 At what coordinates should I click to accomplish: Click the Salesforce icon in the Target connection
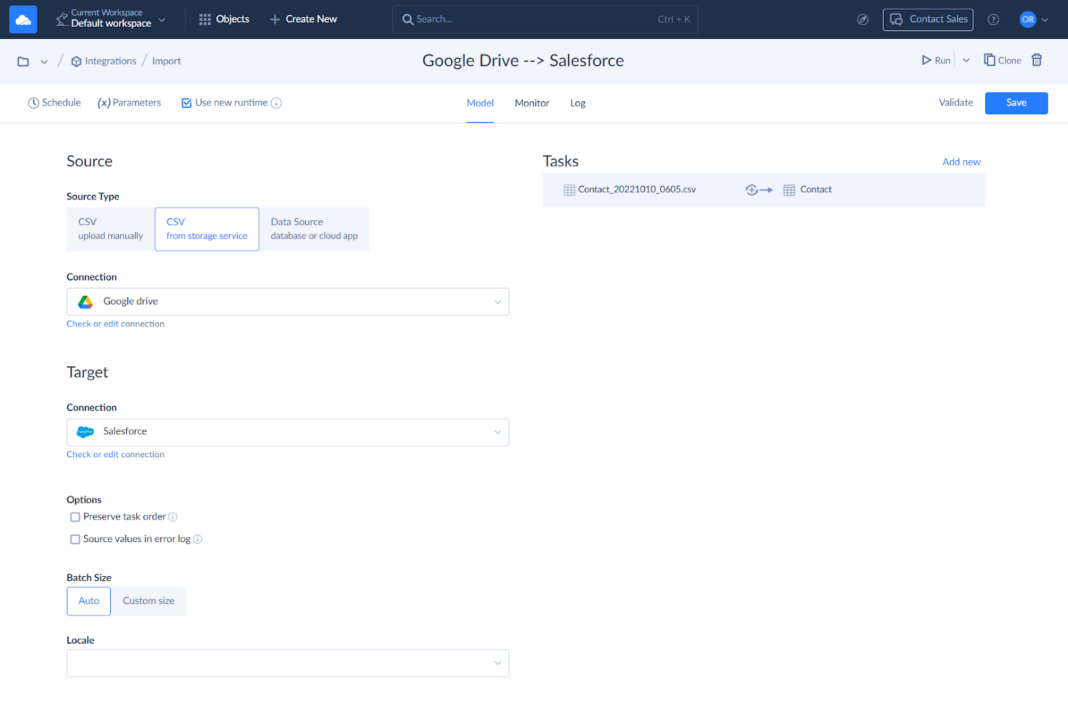point(85,432)
